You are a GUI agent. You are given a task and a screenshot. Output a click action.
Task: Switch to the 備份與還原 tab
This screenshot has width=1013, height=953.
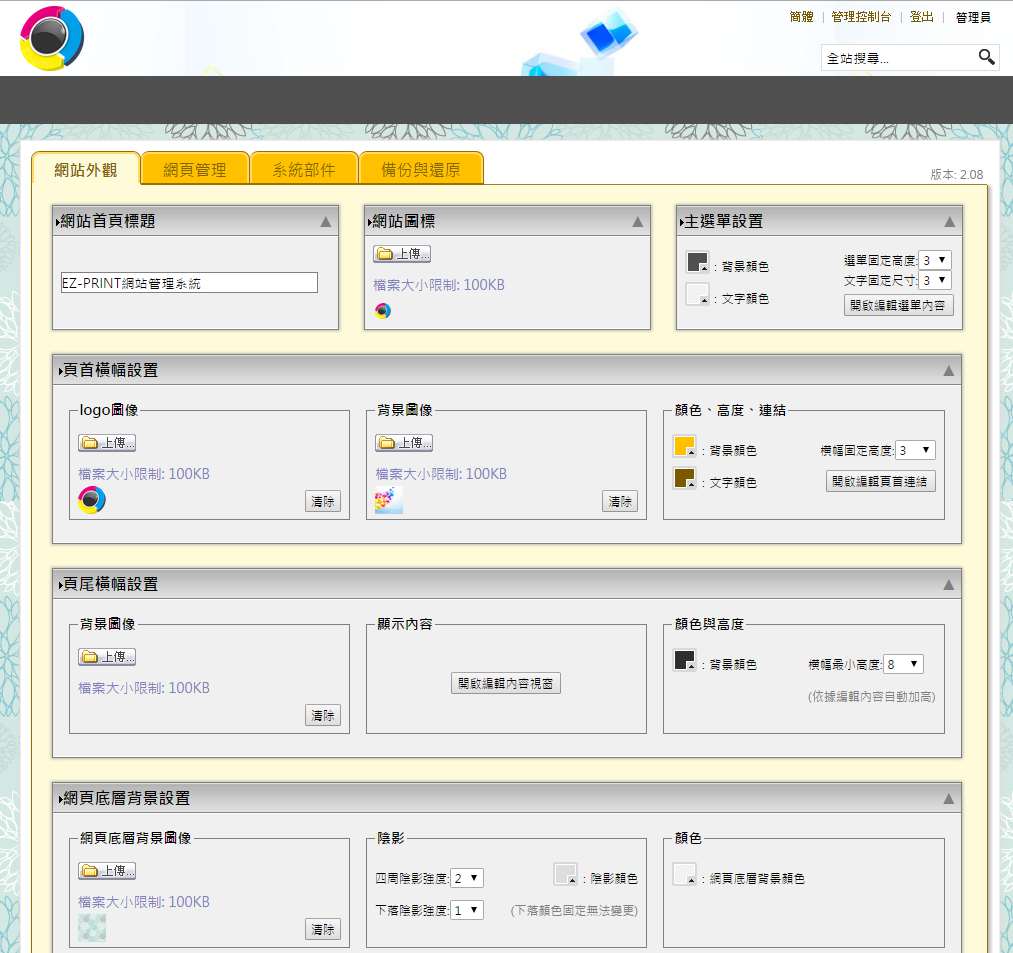(421, 169)
